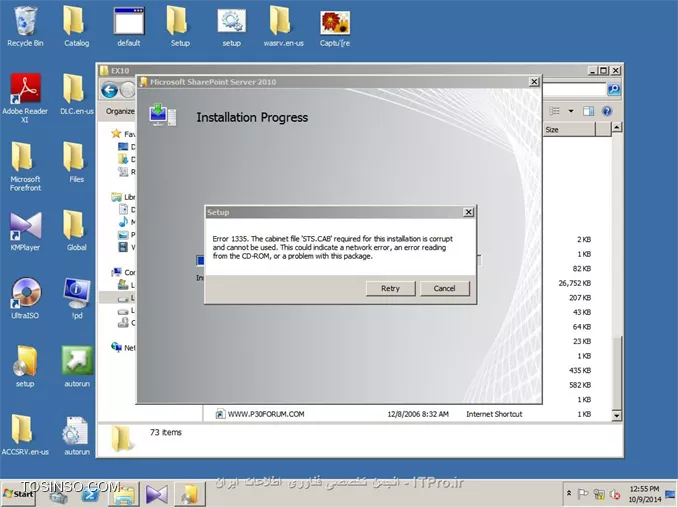
Task: Open the Catalog folder on desktop
Action: [x=76, y=27]
